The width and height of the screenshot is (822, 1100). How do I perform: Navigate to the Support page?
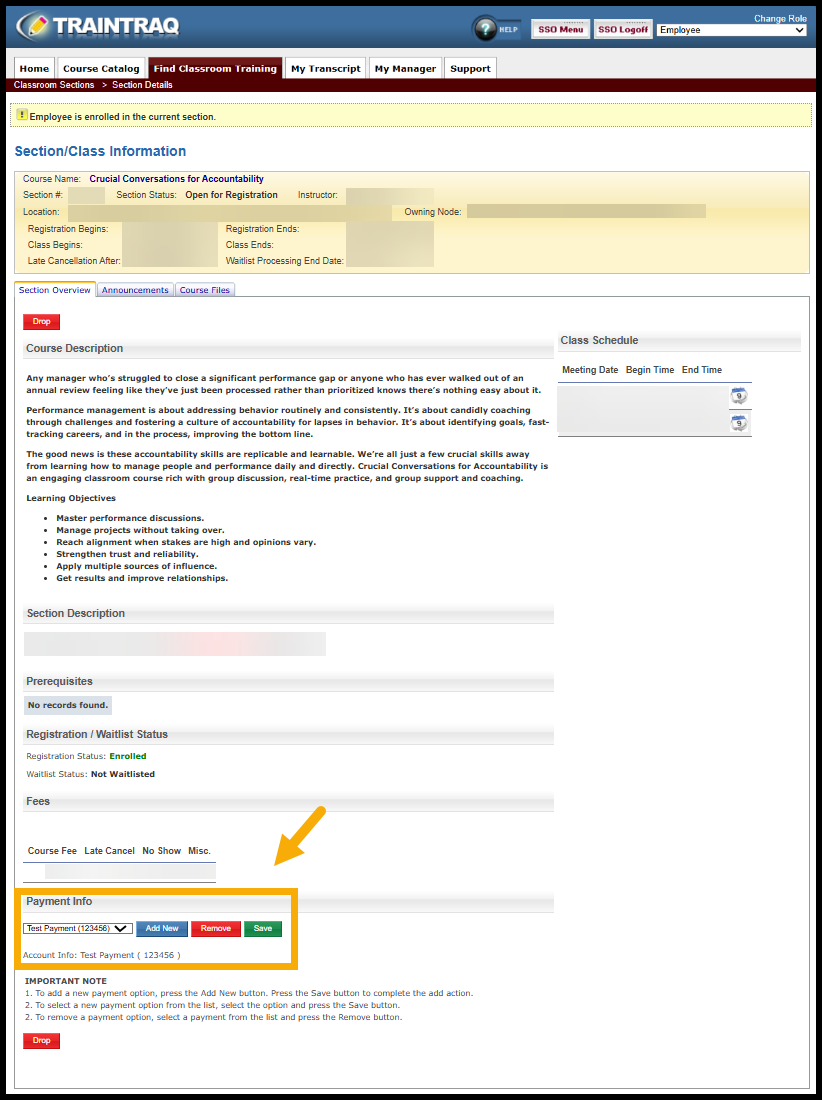[470, 68]
